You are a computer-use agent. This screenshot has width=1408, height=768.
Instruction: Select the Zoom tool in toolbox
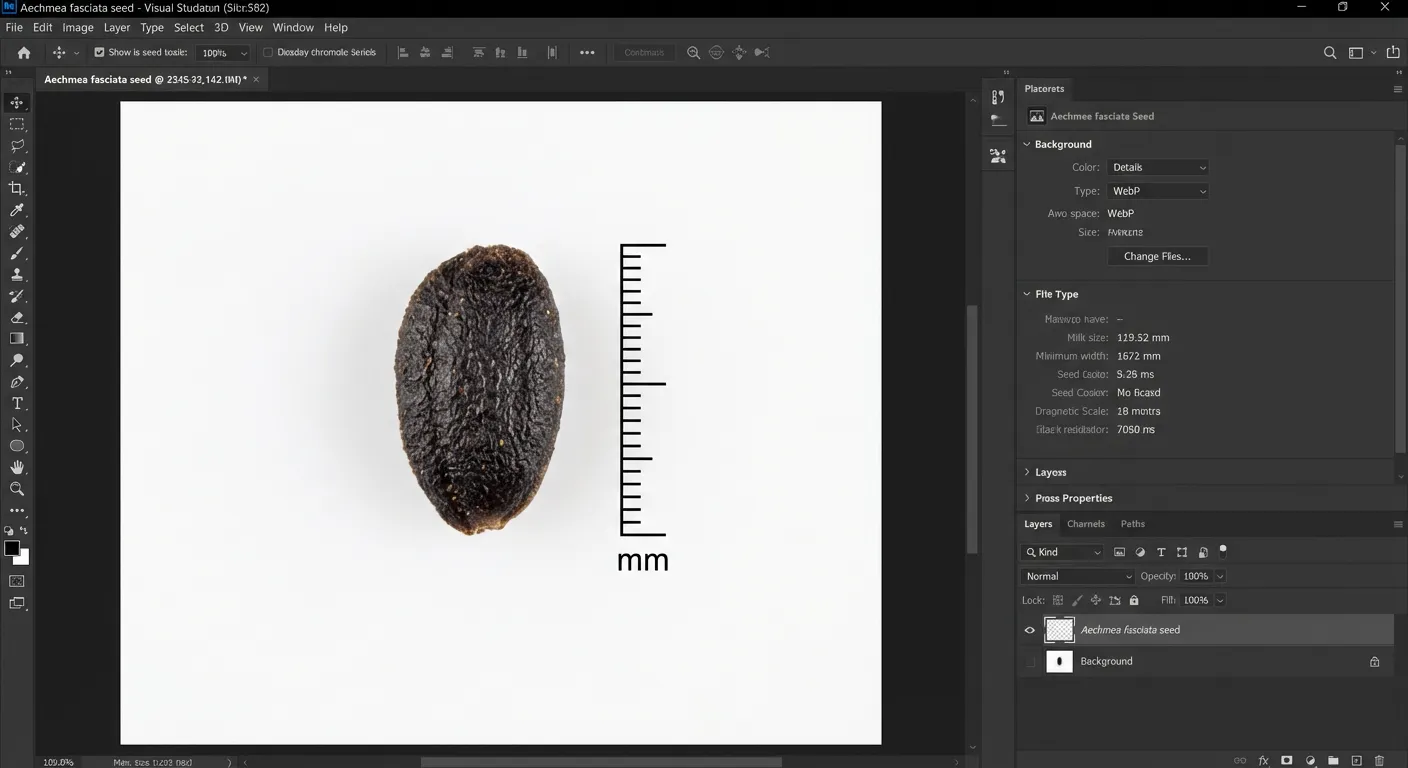pyautogui.click(x=17, y=489)
